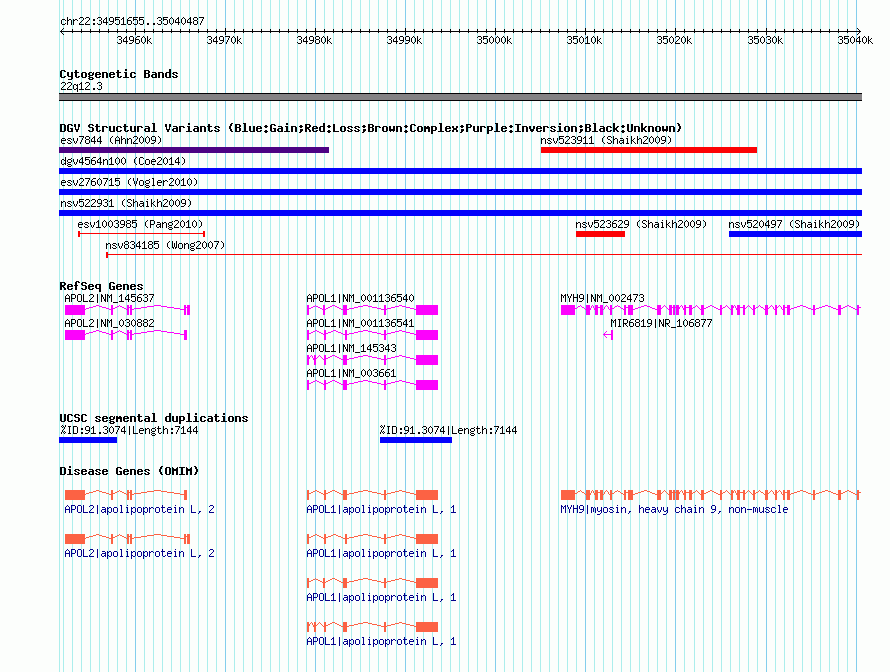Click the MIR6819|NR_106877 microRNA glyph
Viewport: 890px width, 672px height.
pos(608,335)
